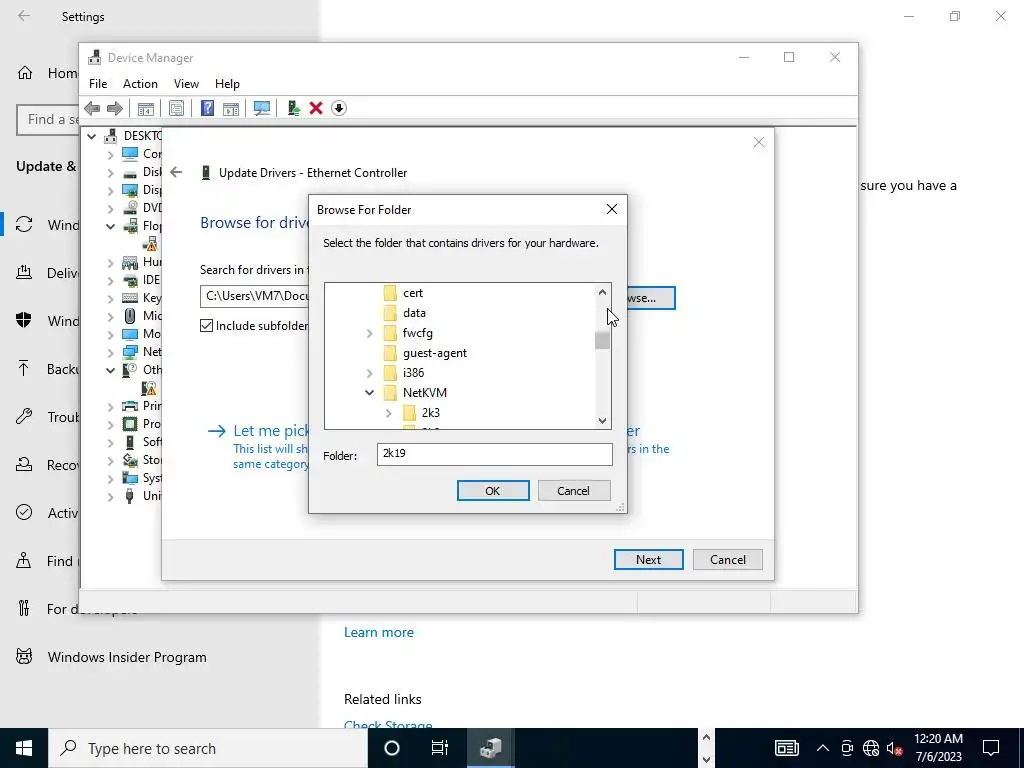Click the warning device icon under Other devices
The width and height of the screenshot is (1024, 768).
pyautogui.click(x=149, y=388)
